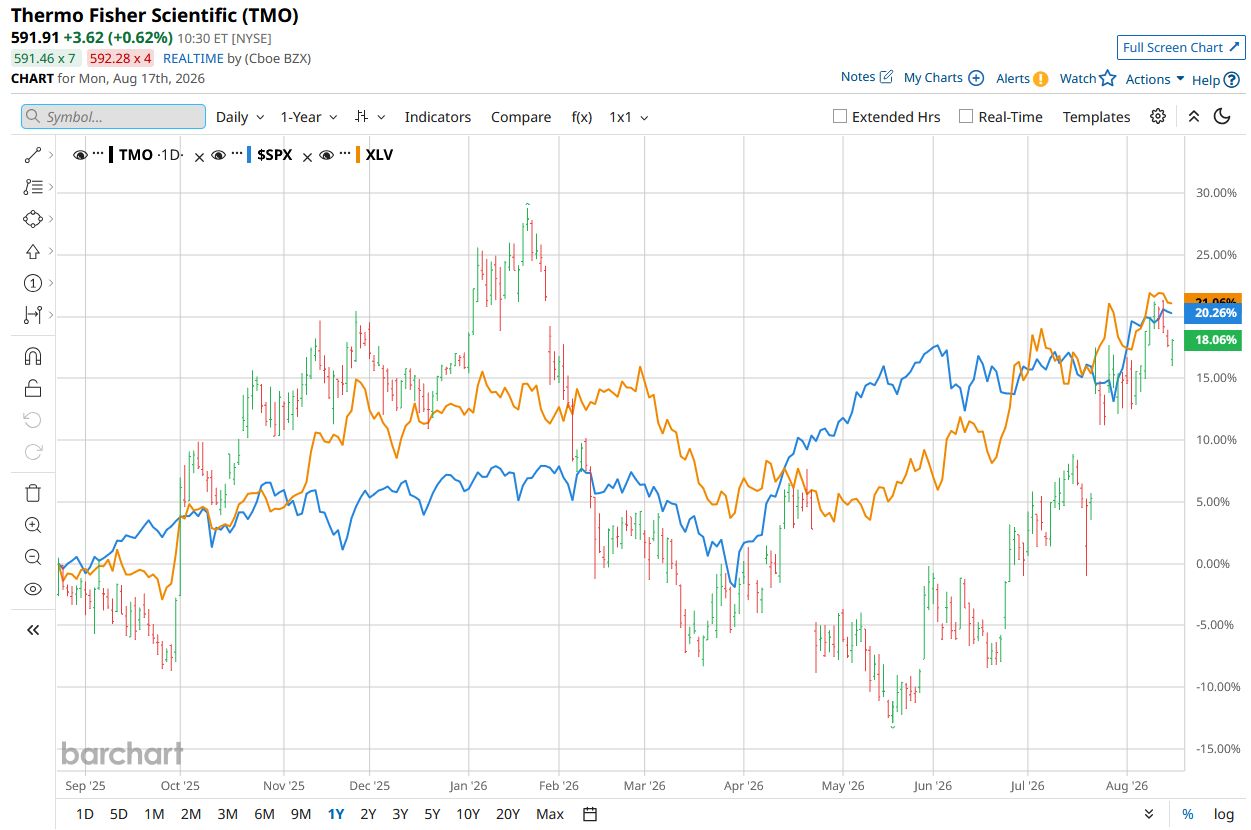The height and width of the screenshot is (830, 1251).
Task: Enable the Extended Hrs checkbox
Action: [840, 116]
